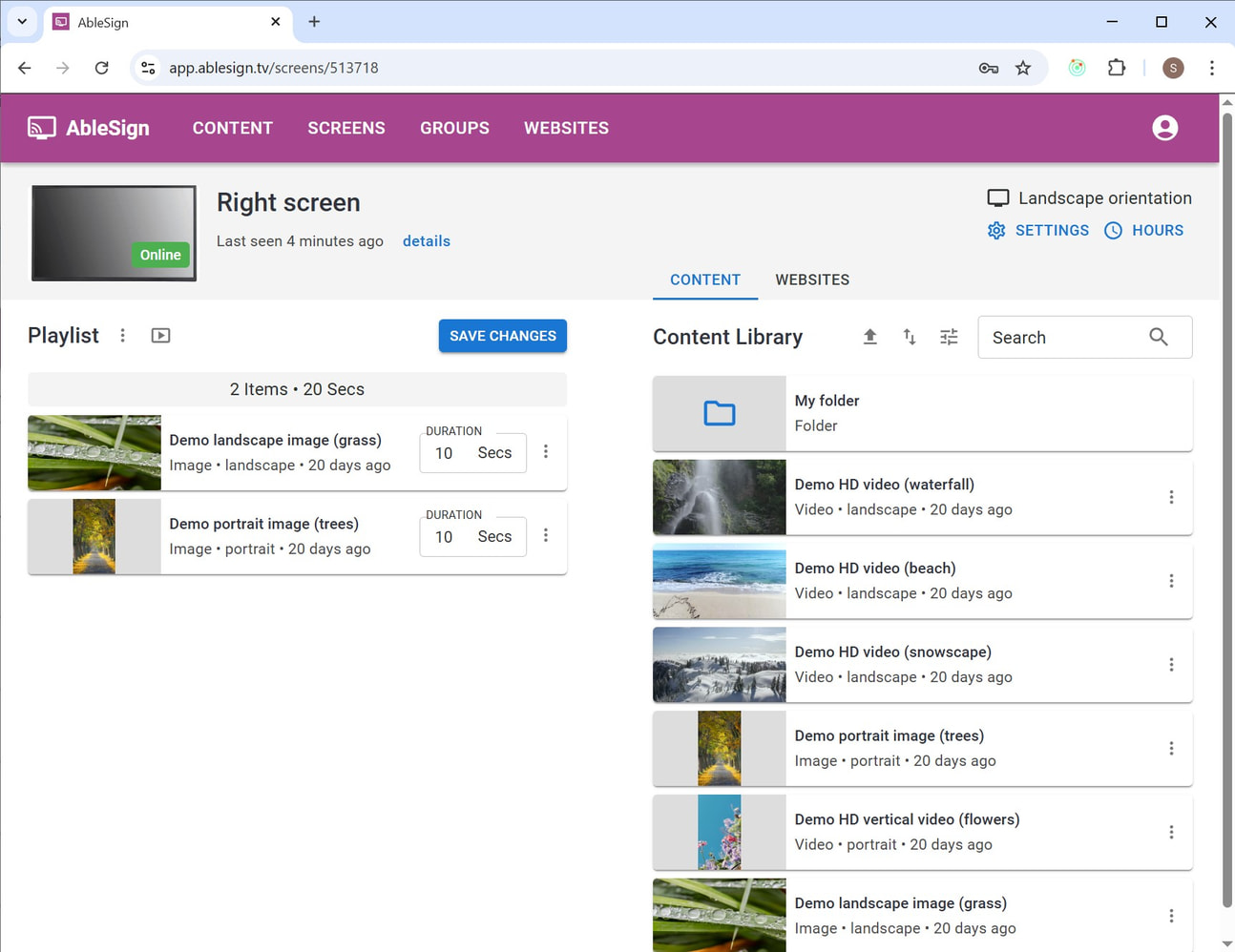Click the duration field for trees image
The image size is (1235, 952).
[x=445, y=537]
